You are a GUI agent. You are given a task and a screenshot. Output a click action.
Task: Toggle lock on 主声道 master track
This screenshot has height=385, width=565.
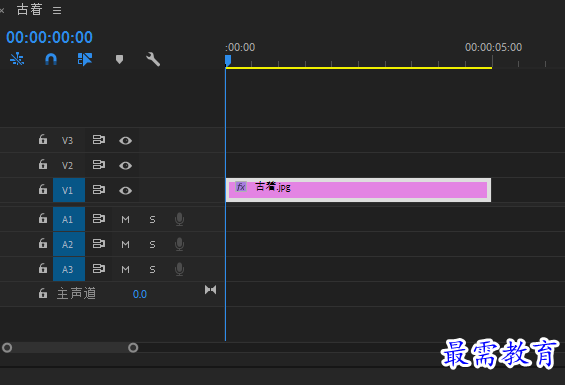(43, 293)
